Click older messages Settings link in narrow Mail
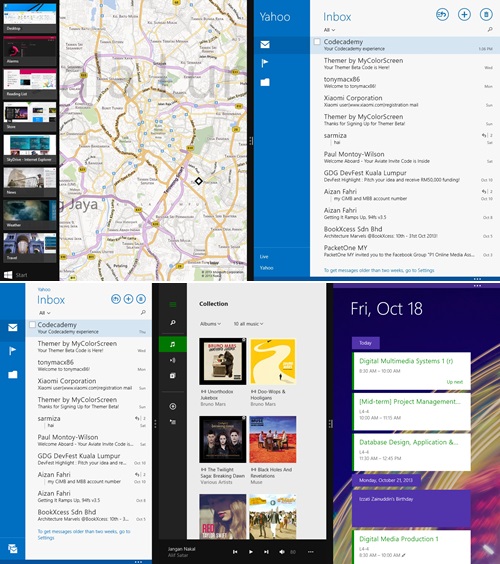500x564 pixels. pos(84,535)
